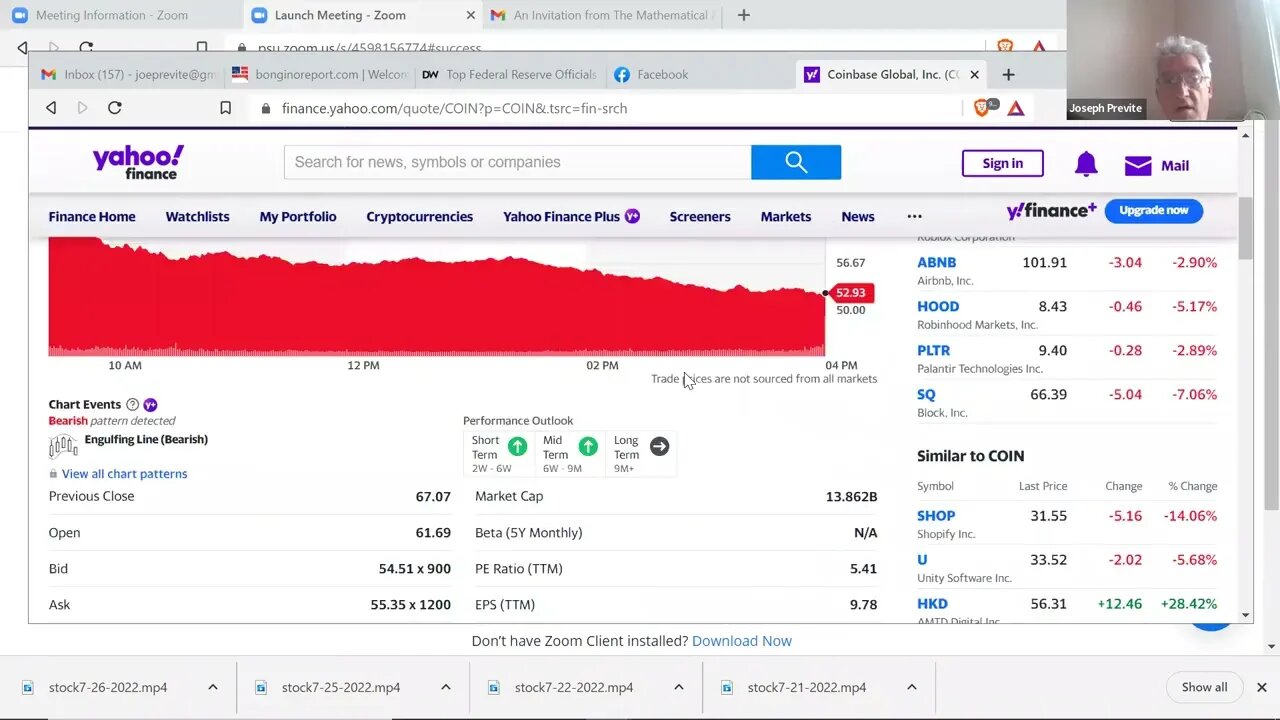Open Yahoo Mail envelope icon

tap(1138, 166)
